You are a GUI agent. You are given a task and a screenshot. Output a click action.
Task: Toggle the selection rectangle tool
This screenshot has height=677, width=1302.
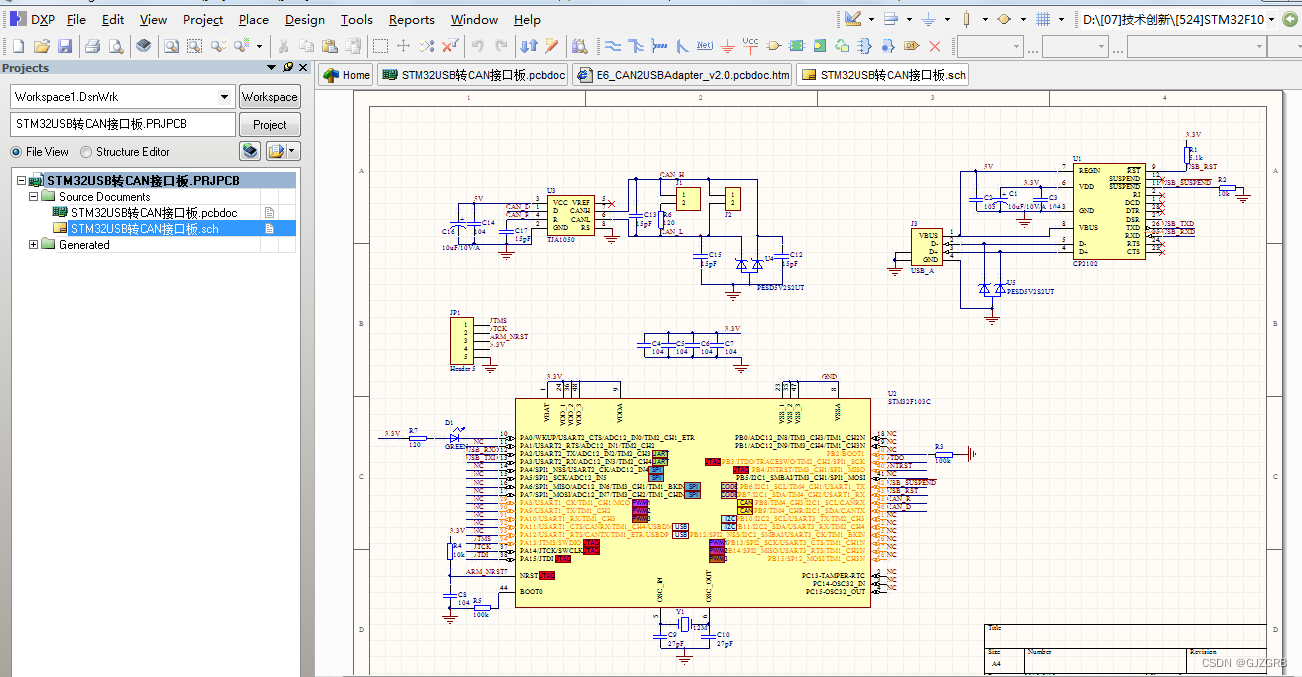click(380, 45)
